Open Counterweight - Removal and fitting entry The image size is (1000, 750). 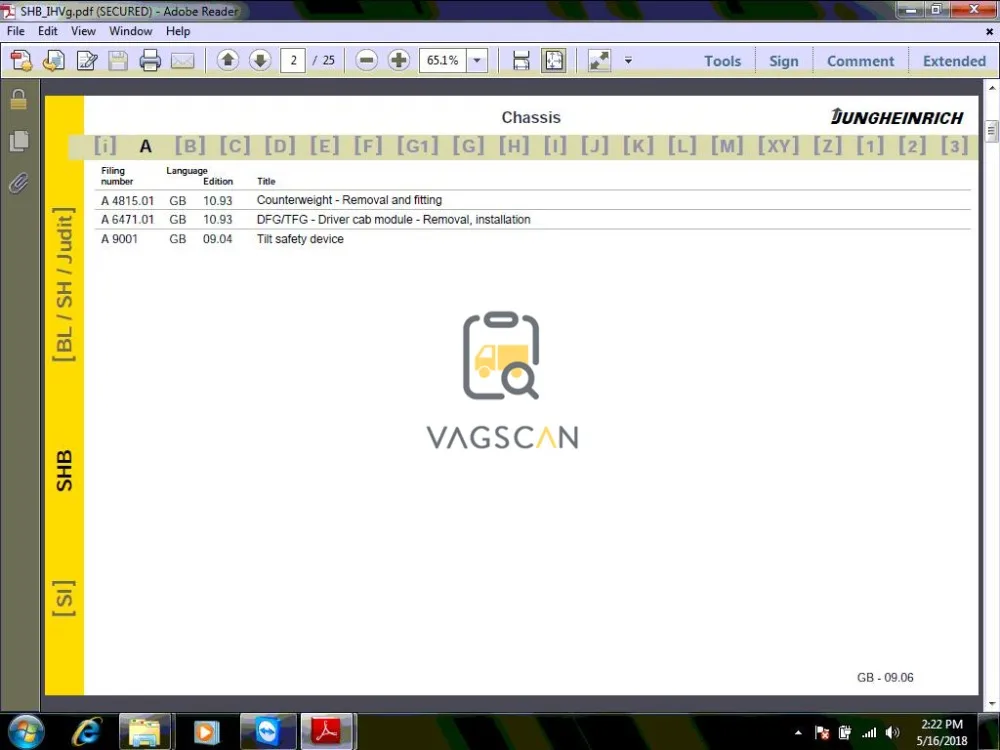(349, 200)
